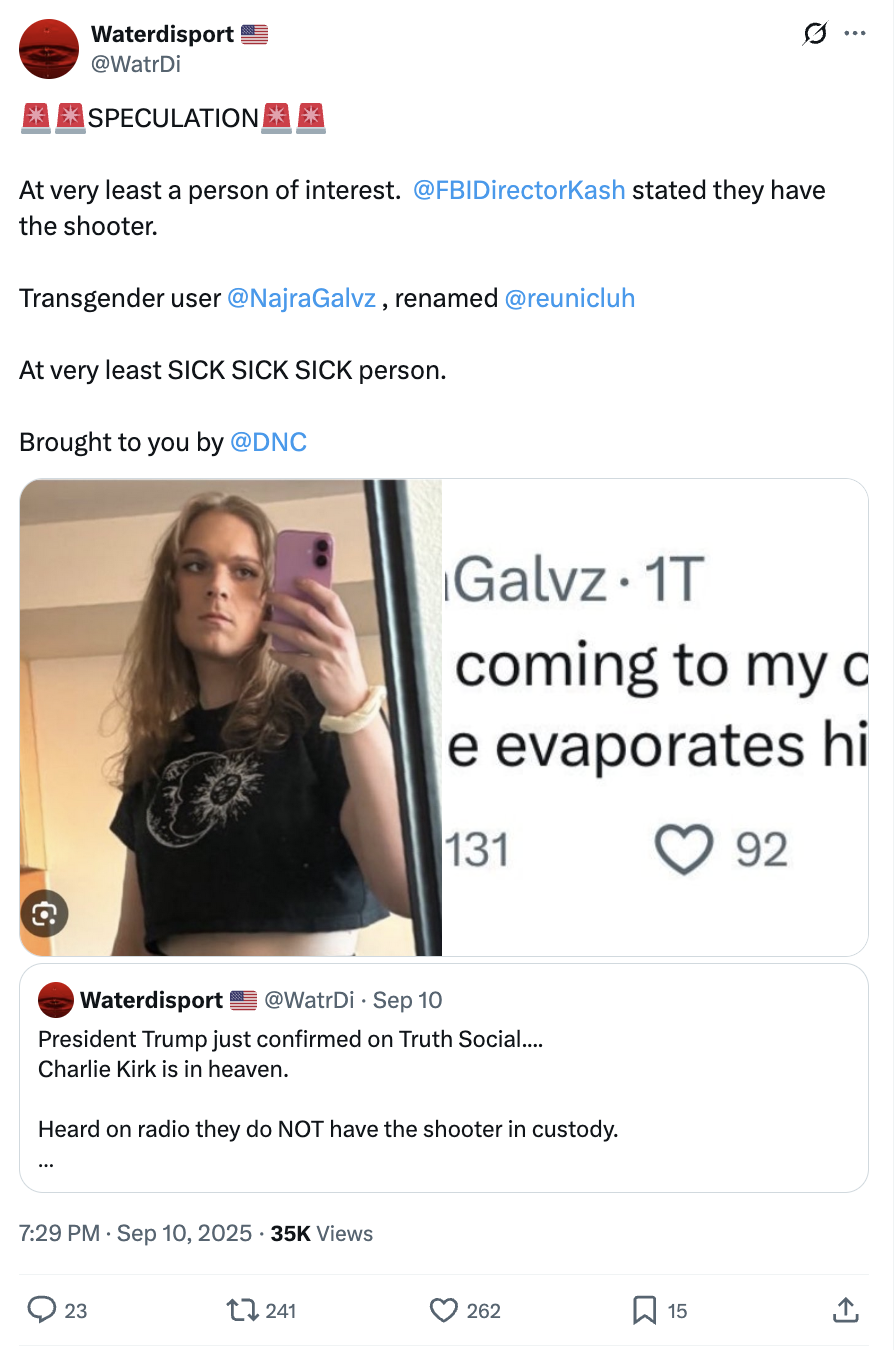Open the mirror selfie image
The image size is (896, 1350).
tap(231, 717)
